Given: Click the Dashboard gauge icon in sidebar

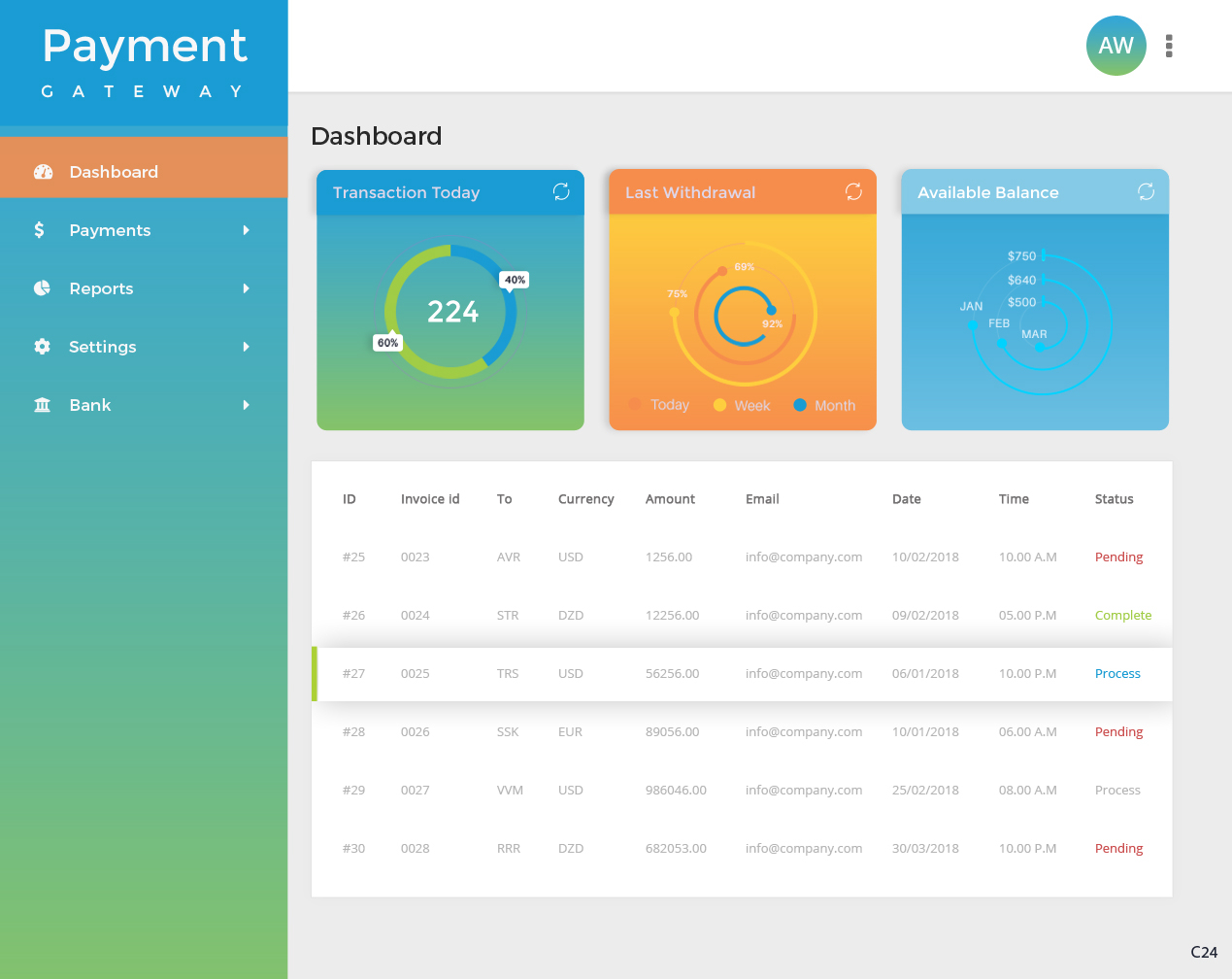Looking at the screenshot, I should tap(43, 172).
